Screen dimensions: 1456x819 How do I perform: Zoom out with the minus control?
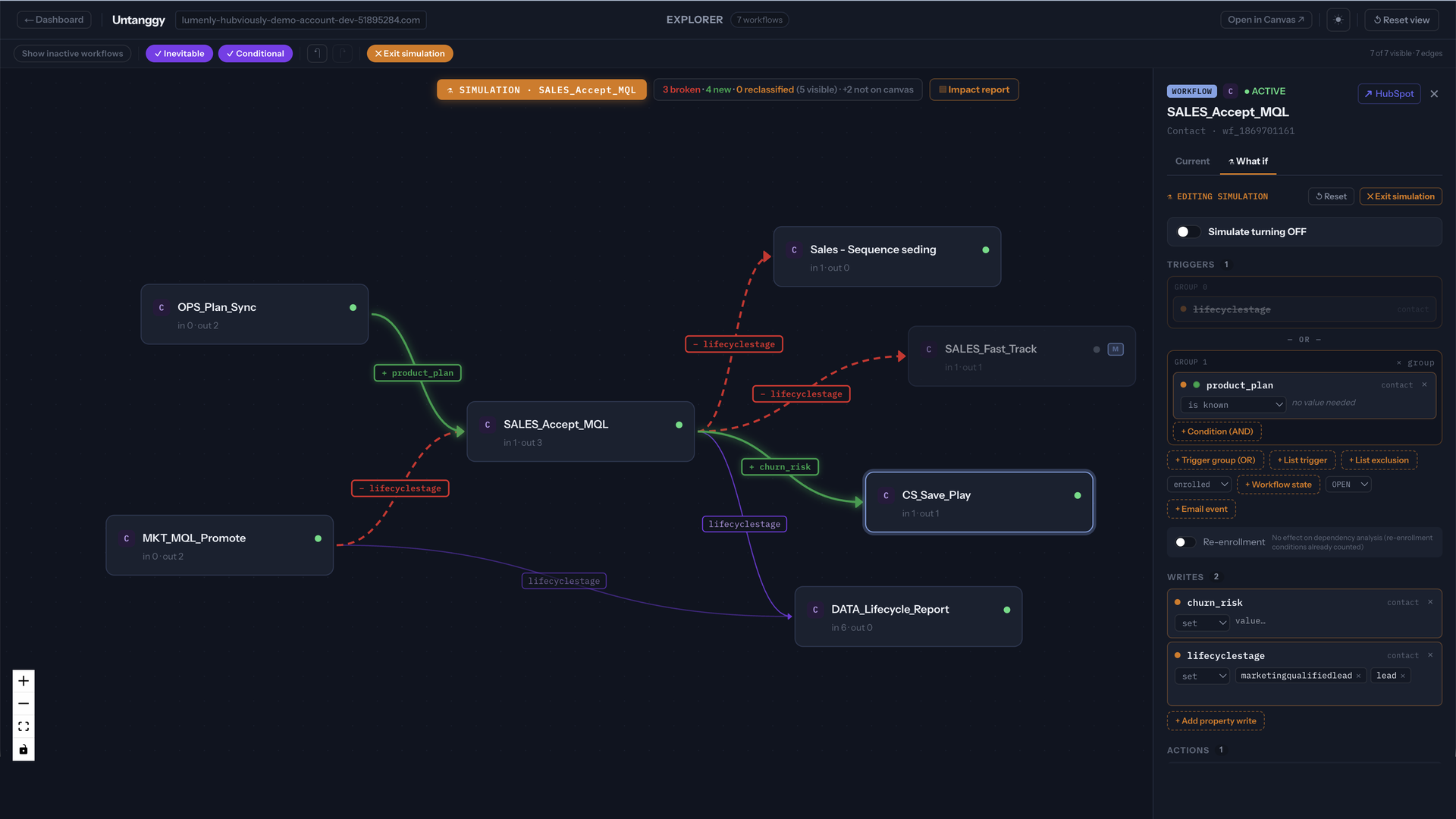pyautogui.click(x=24, y=704)
